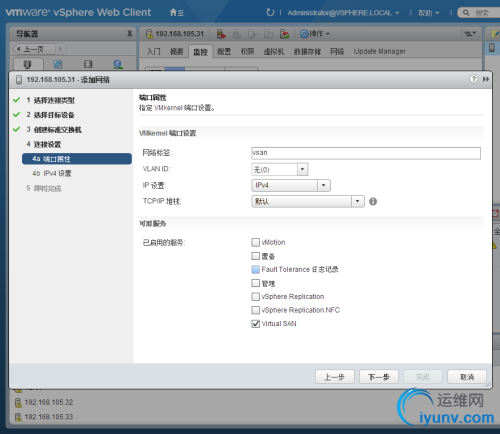Image resolution: width=500 pixels, height=434 pixels.
Task: Click the refresh icon in the header
Action: (x=270, y=12)
